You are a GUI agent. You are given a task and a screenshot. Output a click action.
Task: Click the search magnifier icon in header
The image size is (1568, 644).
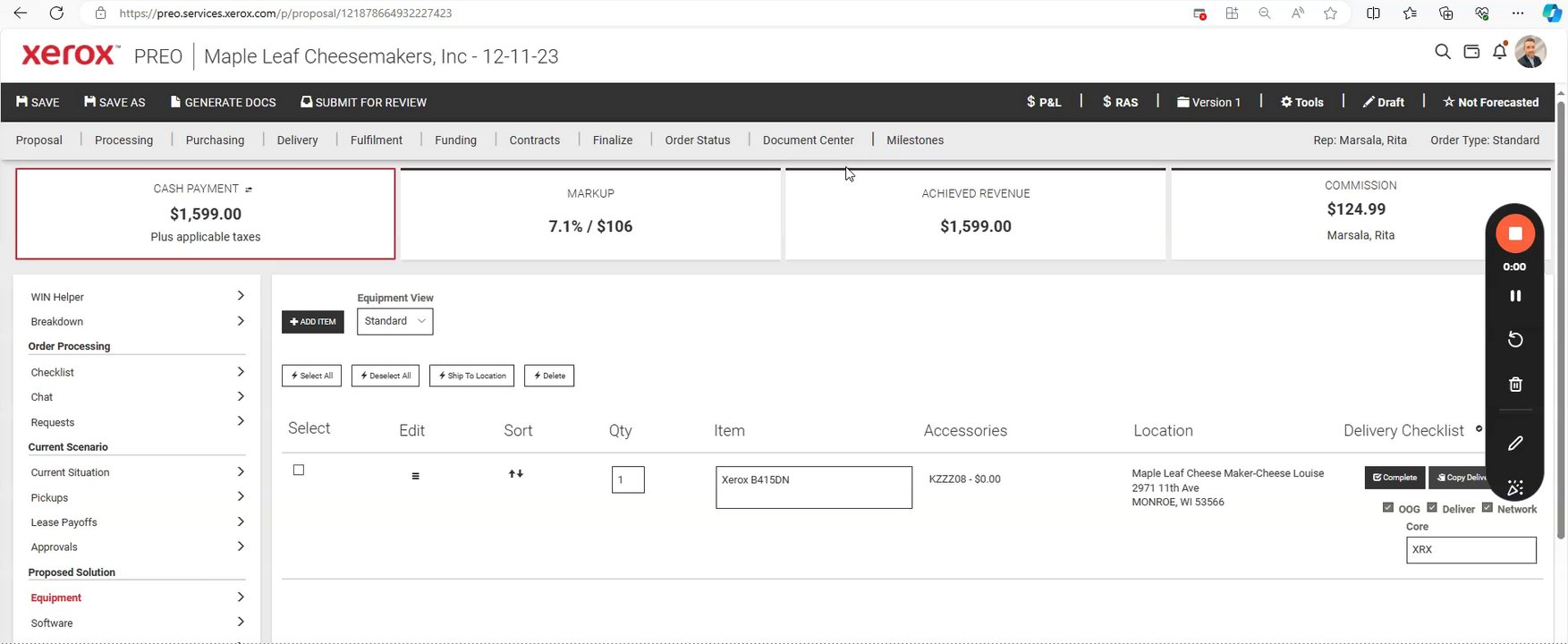(x=1442, y=52)
